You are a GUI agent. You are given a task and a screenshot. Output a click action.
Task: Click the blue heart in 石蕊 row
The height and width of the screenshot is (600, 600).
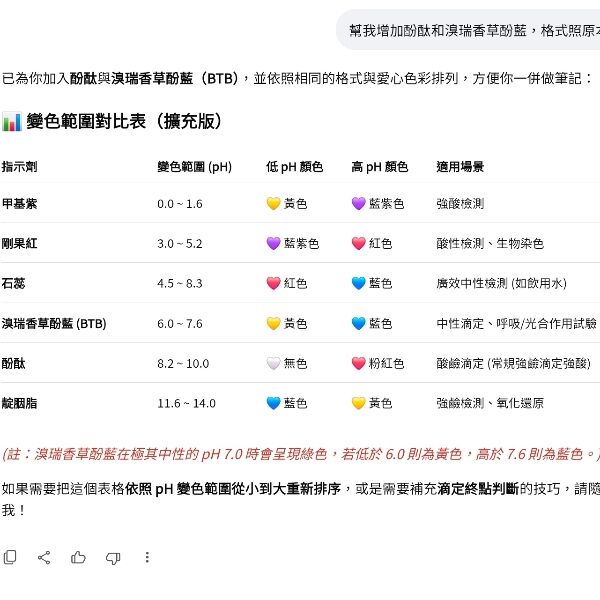click(359, 283)
